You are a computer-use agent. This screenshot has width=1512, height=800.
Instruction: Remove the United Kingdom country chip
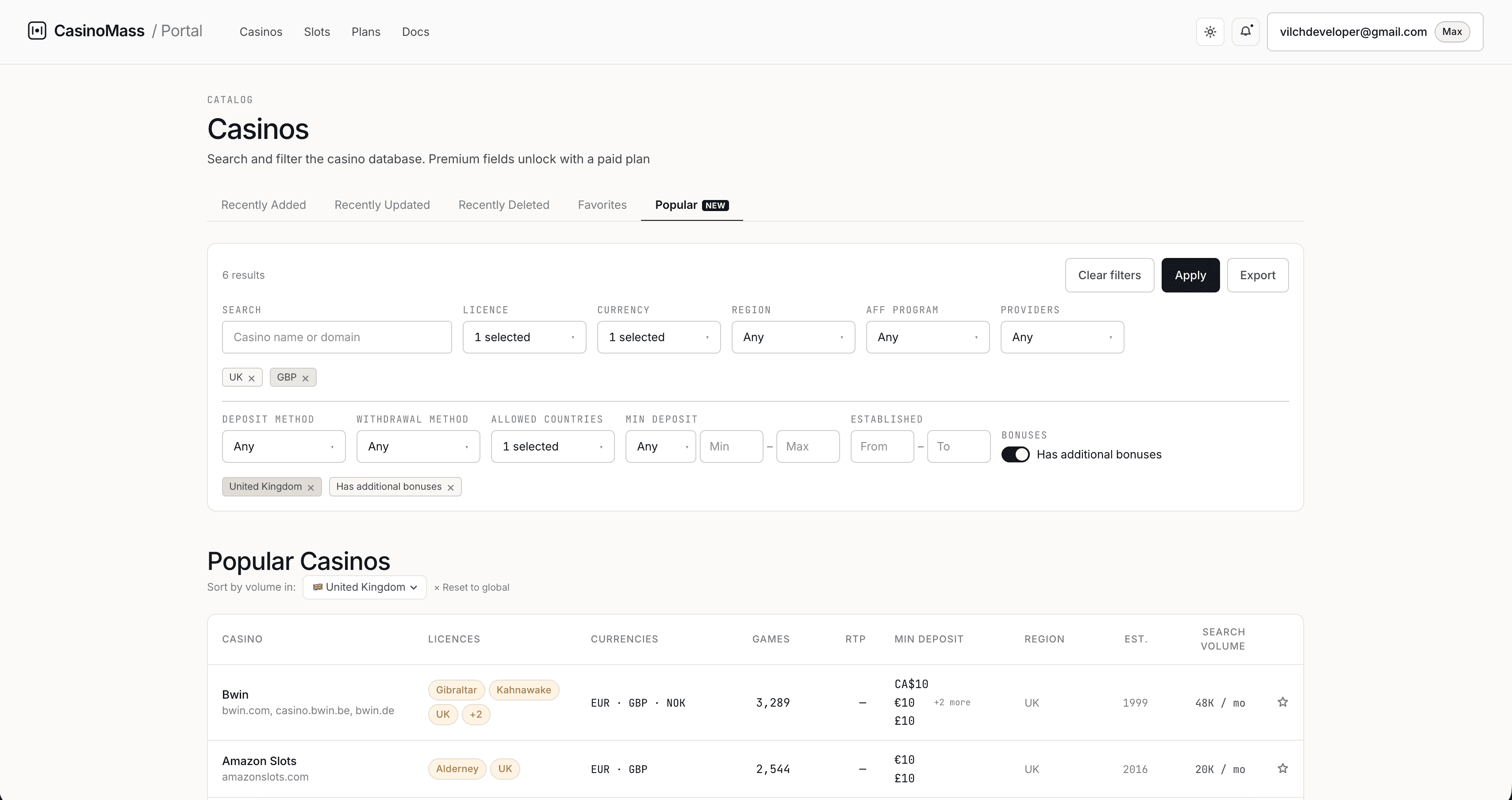coord(311,487)
